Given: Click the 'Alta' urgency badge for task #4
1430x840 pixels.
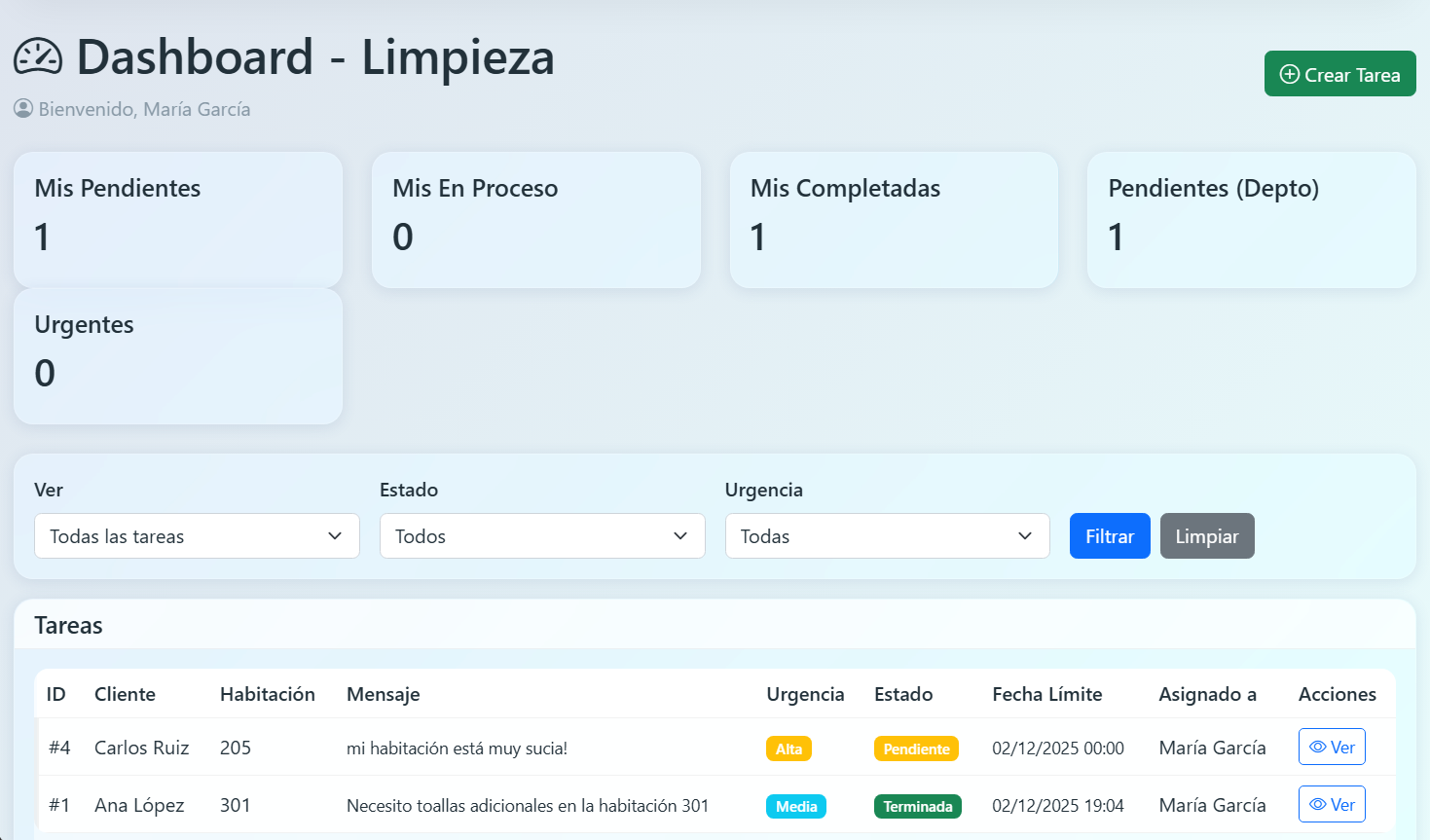Looking at the screenshot, I should [788, 749].
